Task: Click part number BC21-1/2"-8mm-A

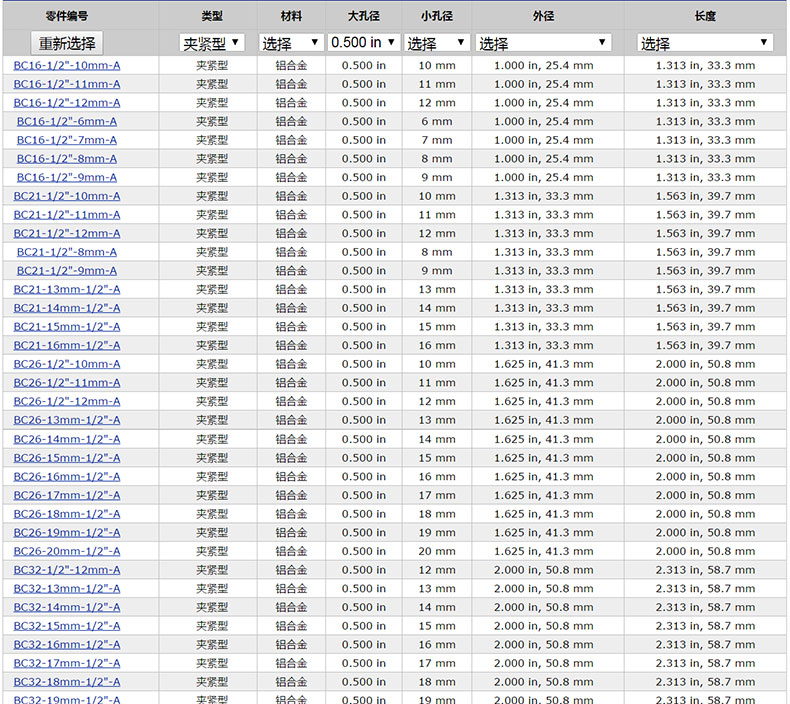Action: pos(67,252)
